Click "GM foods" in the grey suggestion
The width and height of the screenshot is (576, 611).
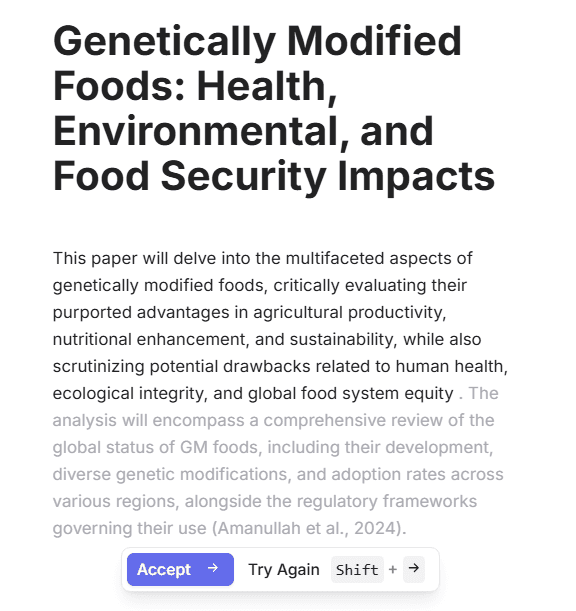click(219, 447)
